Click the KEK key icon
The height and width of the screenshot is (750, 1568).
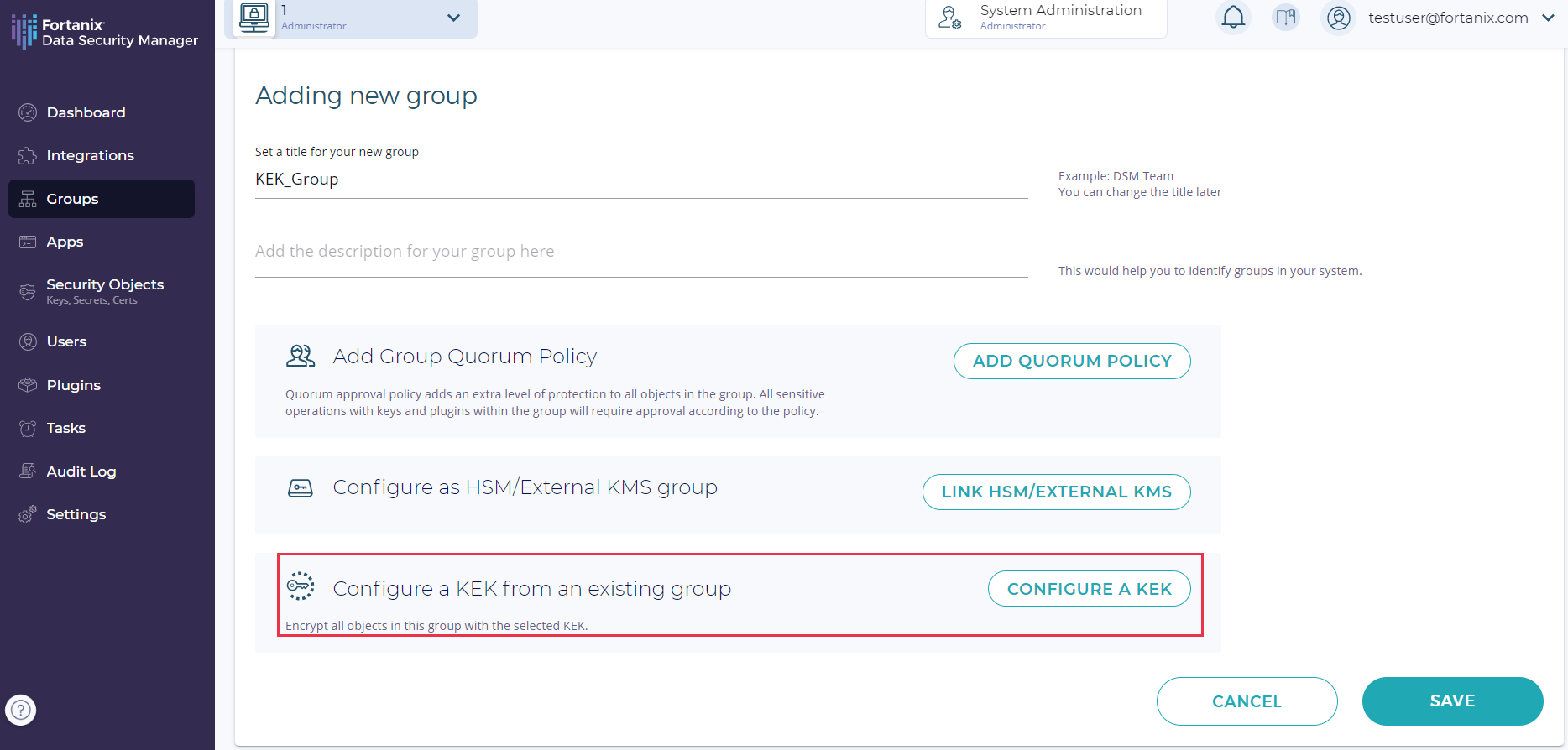[301, 586]
